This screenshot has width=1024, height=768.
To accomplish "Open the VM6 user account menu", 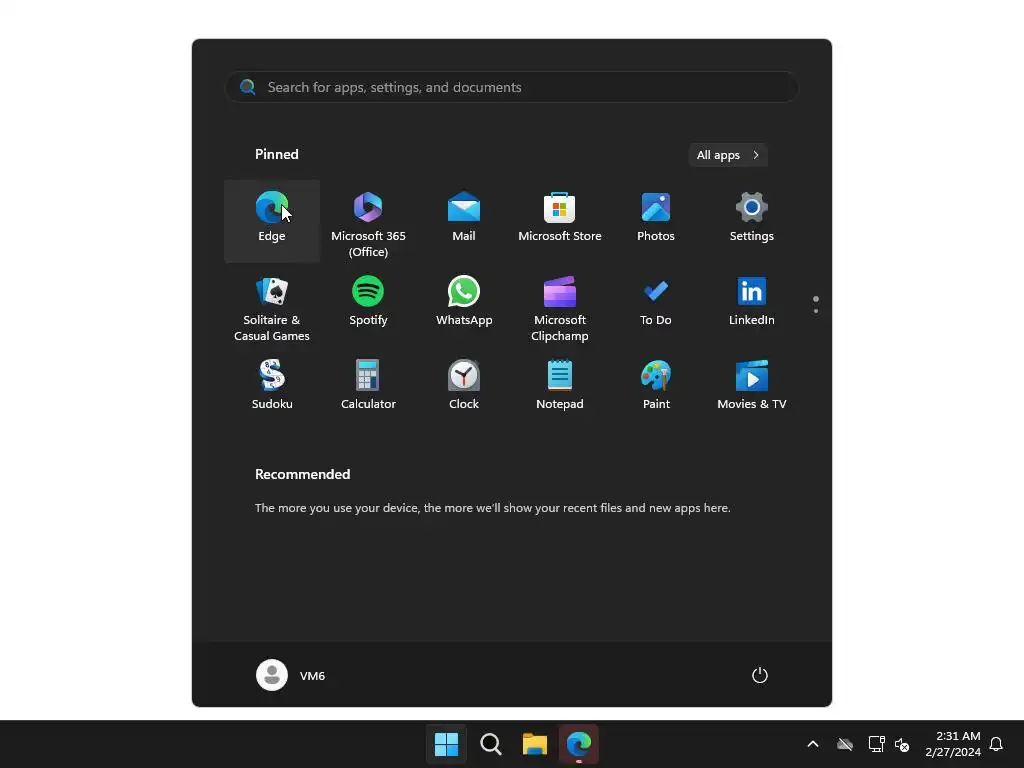I will coord(291,675).
